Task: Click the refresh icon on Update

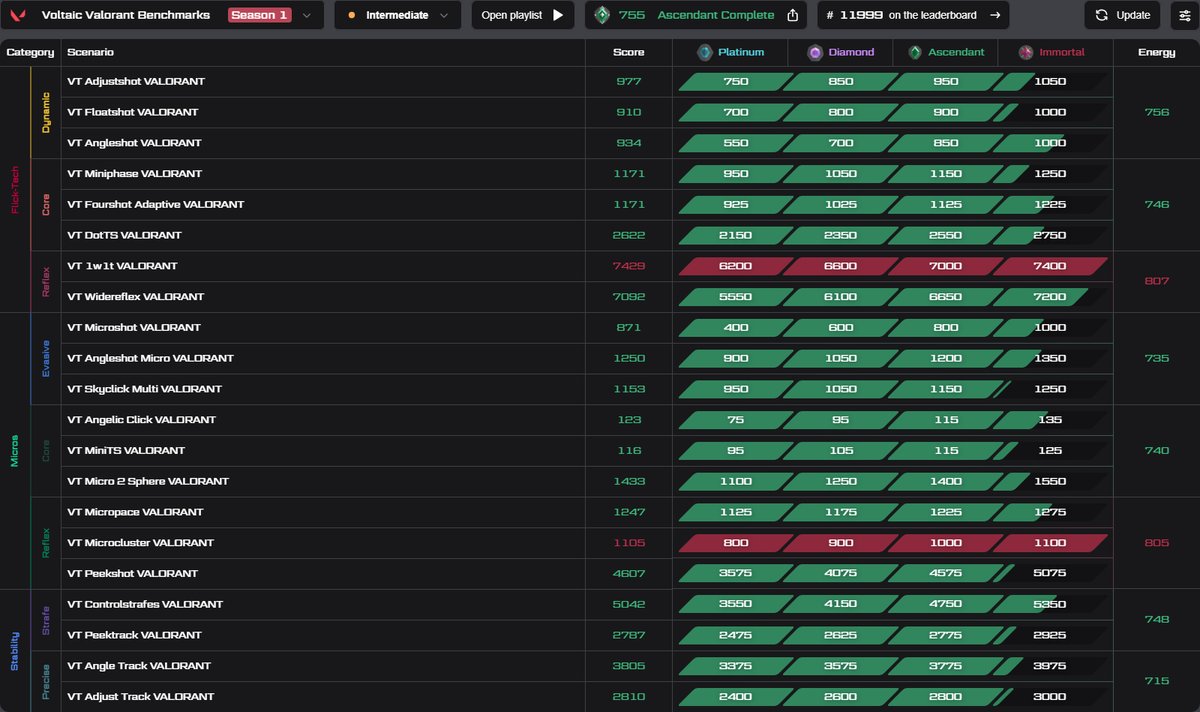Action: click(x=1101, y=15)
